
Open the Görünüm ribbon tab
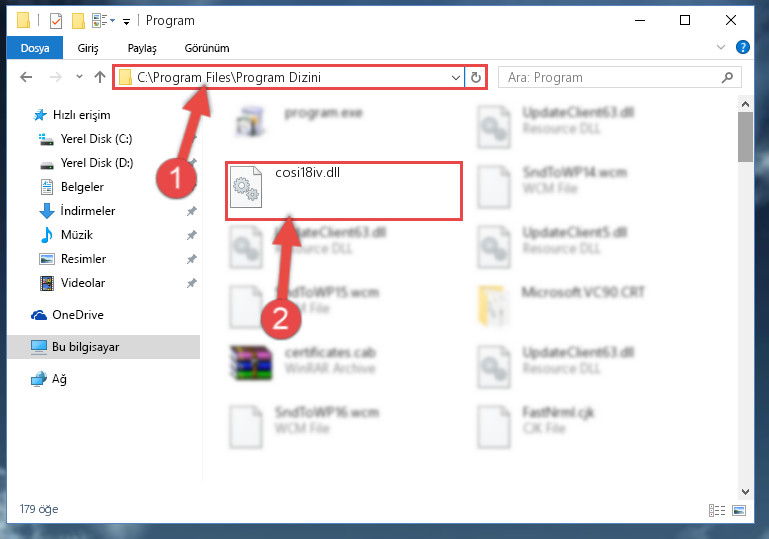click(206, 48)
